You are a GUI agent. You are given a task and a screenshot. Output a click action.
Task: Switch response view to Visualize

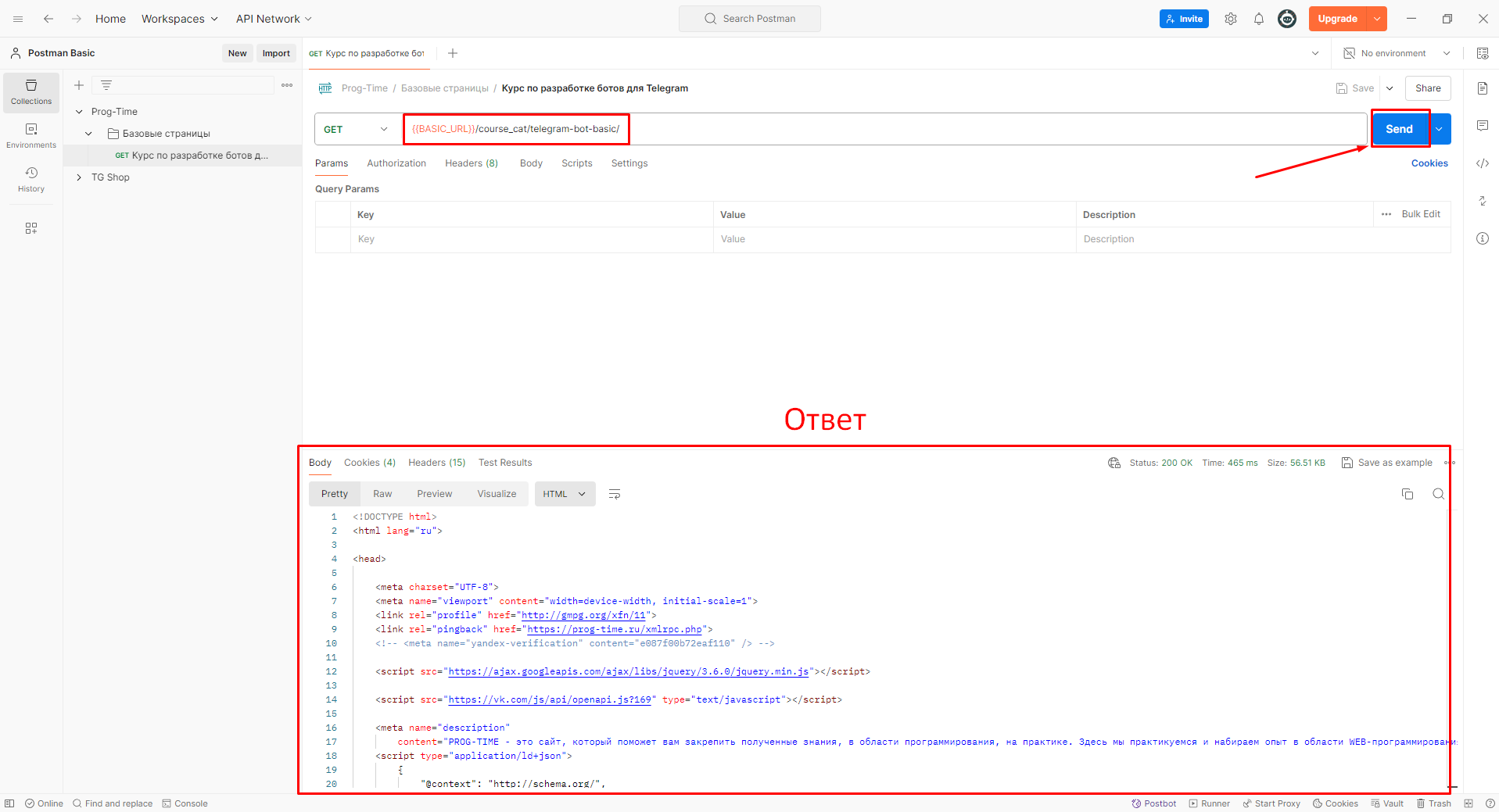pyautogui.click(x=497, y=494)
